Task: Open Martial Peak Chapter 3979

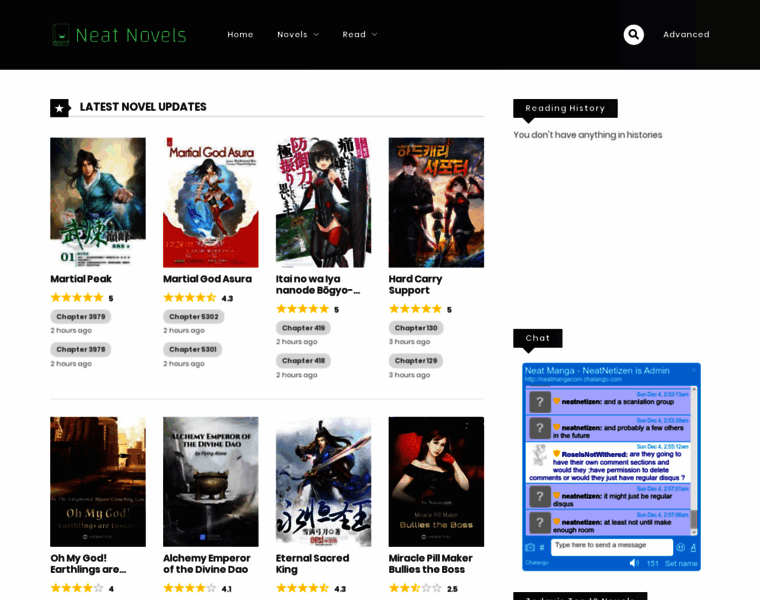Action: pos(80,316)
